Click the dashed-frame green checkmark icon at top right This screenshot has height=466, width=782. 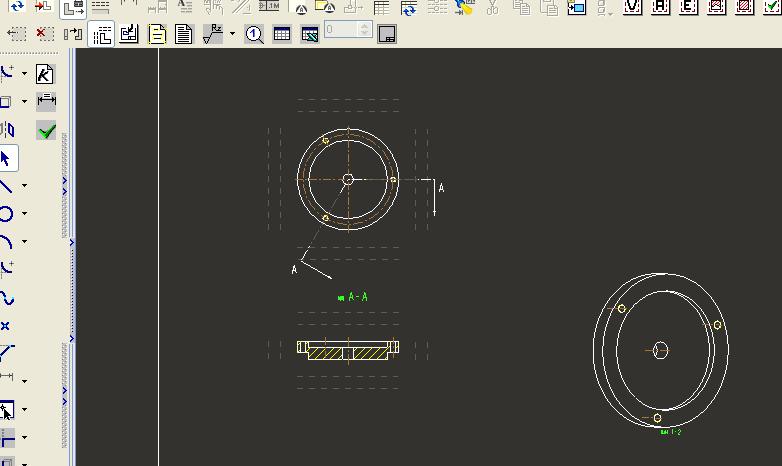[773, 6]
